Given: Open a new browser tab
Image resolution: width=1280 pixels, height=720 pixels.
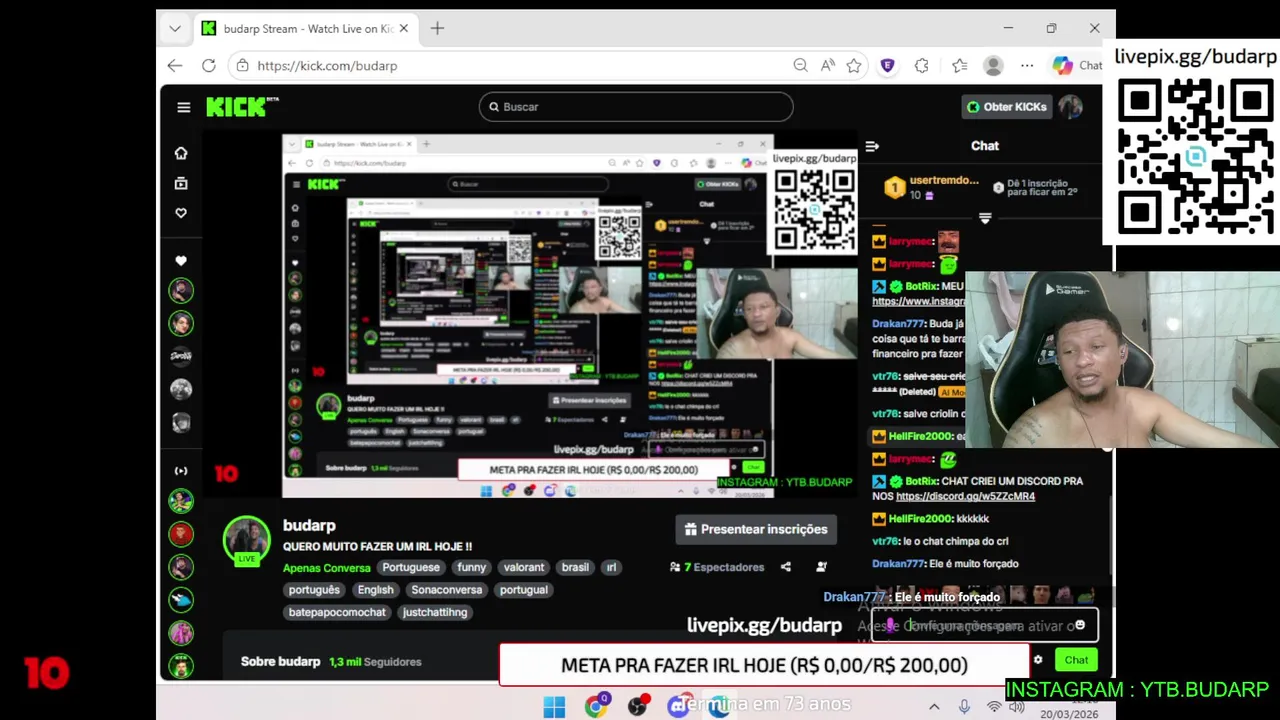Looking at the screenshot, I should tap(437, 28).
